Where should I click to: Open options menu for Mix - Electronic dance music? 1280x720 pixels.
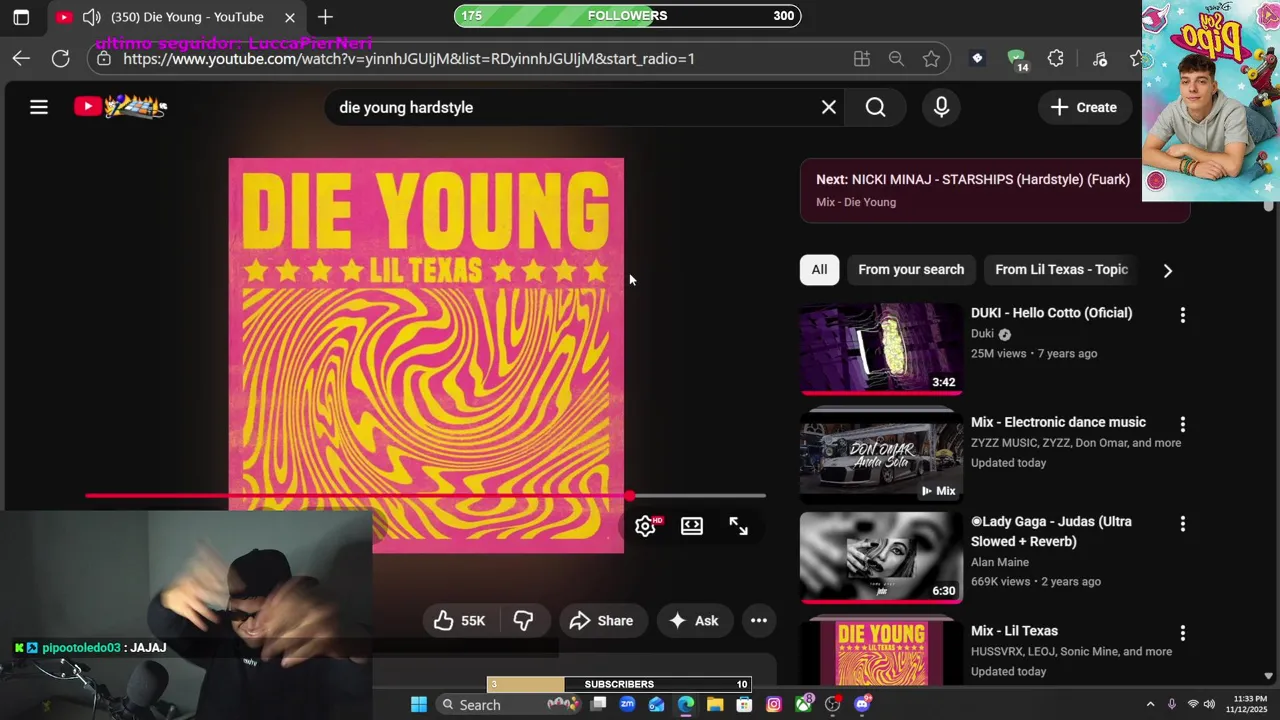[1183, 424]
